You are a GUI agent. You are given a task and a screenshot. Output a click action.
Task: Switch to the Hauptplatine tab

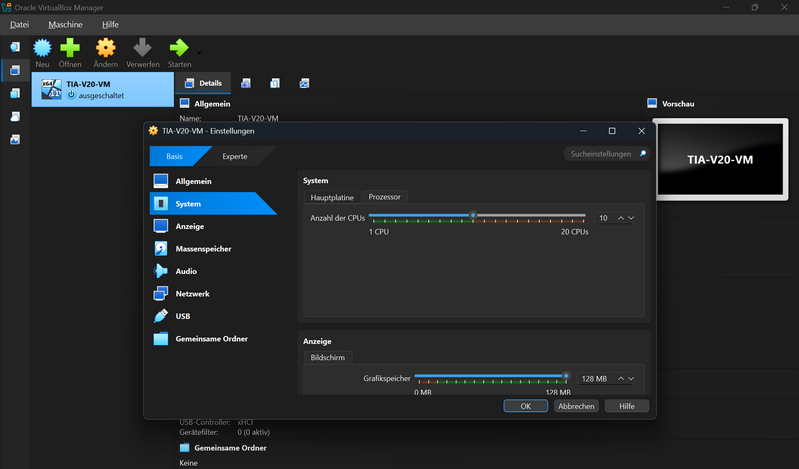point(332,197)
